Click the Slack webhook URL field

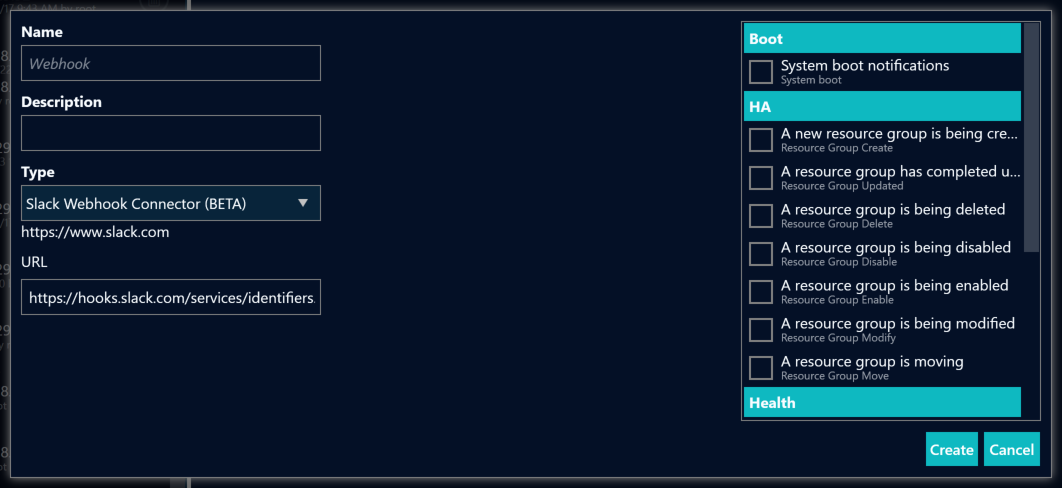pyautogui.click(x=170, y=297)
